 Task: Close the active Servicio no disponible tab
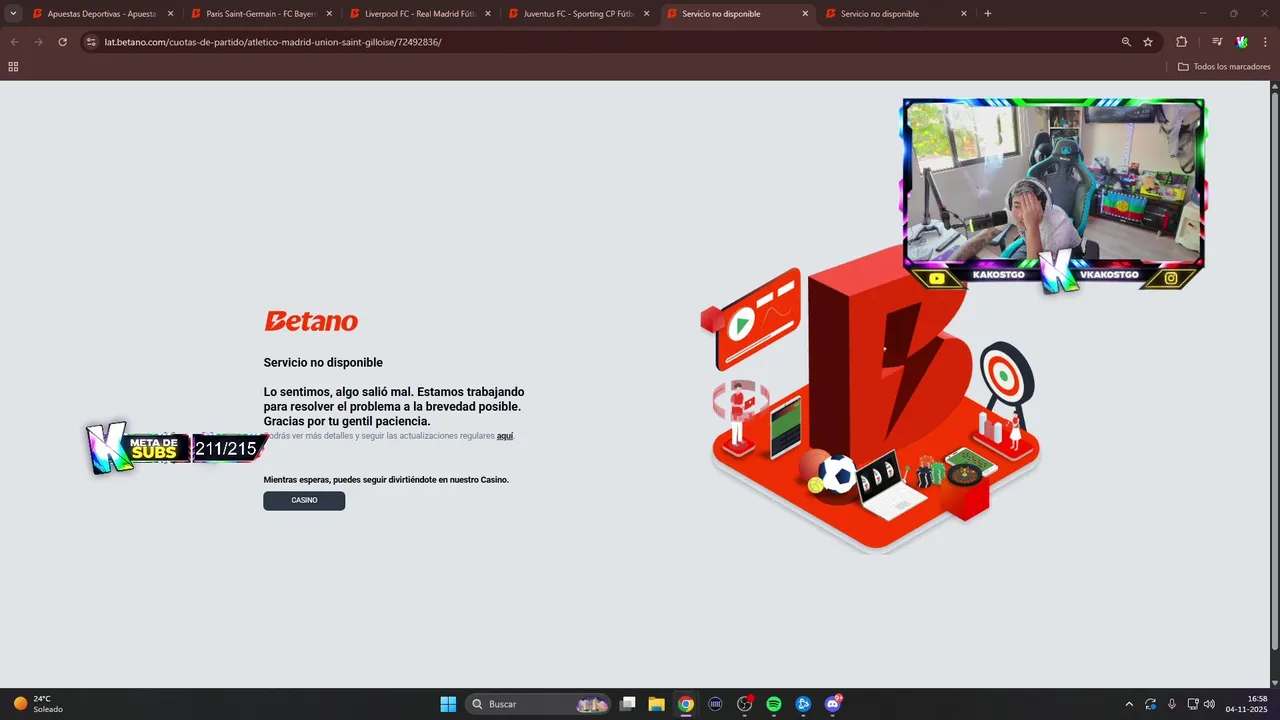tap(805, 14)
